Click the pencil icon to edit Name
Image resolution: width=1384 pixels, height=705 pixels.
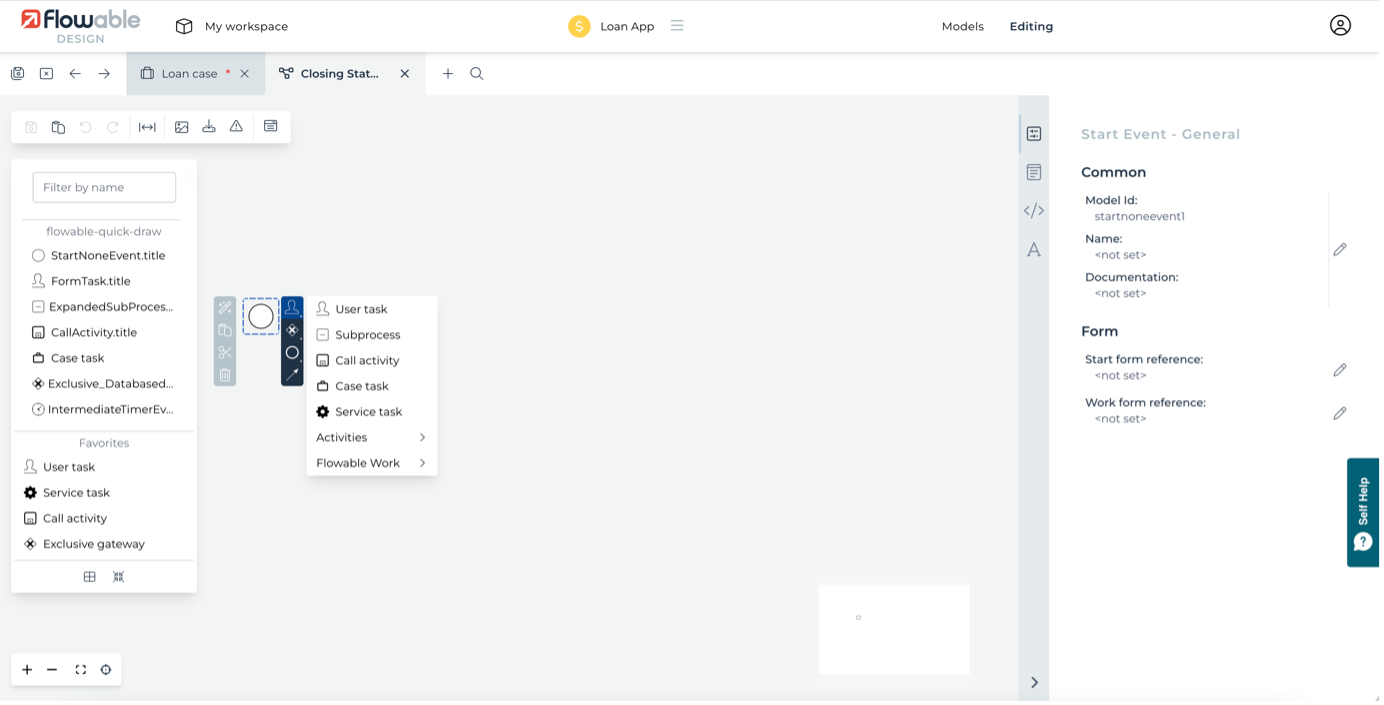pyautogui.click(x=1340, y=249)
